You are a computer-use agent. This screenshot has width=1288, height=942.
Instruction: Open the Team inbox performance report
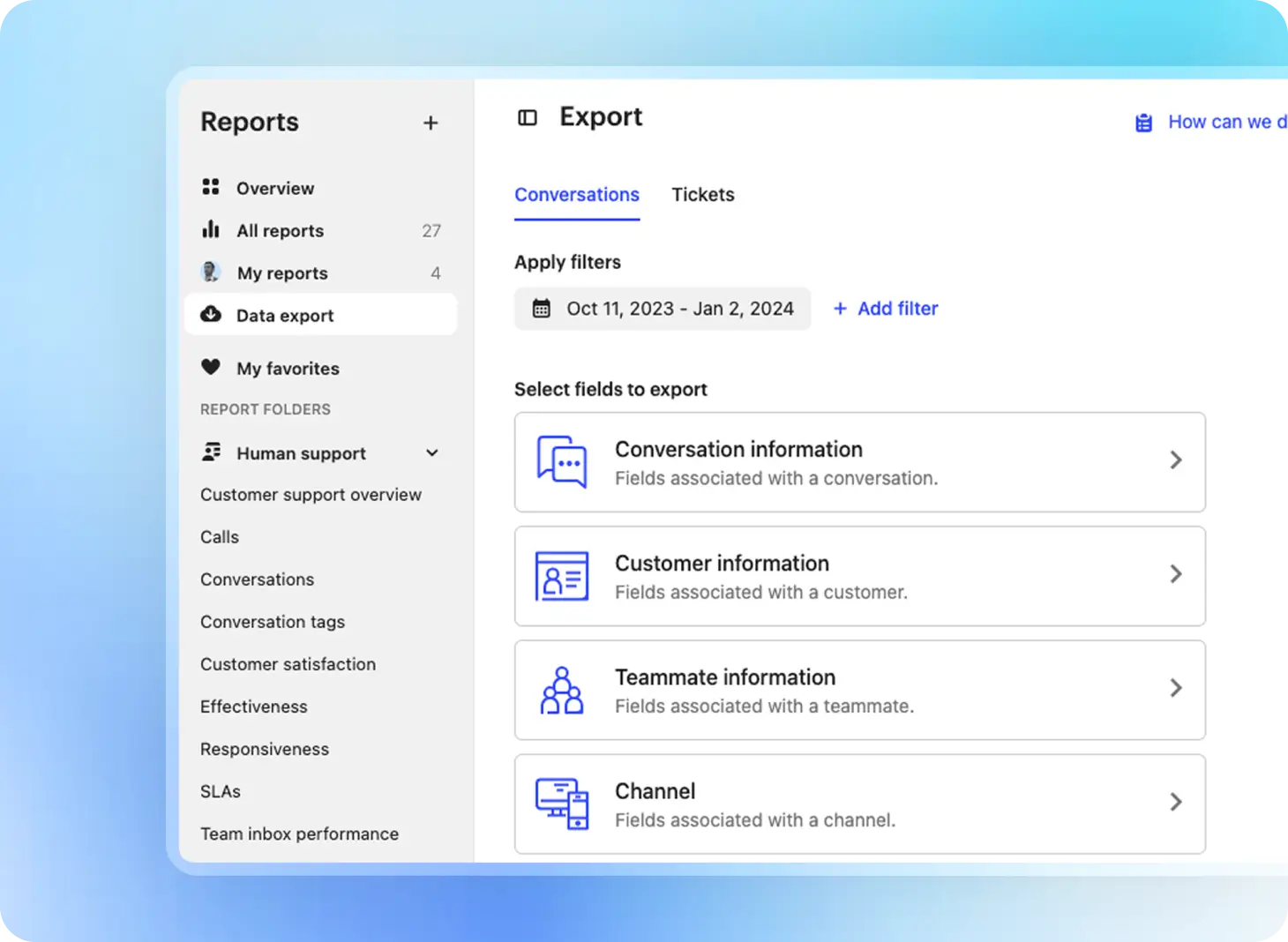pos(299,833)
